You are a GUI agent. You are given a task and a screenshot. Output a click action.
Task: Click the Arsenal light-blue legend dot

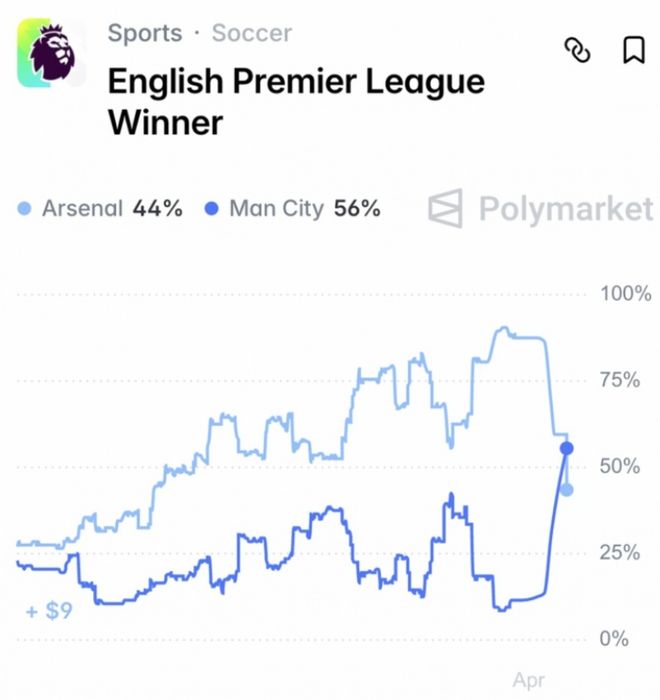[x=25, y=210]
